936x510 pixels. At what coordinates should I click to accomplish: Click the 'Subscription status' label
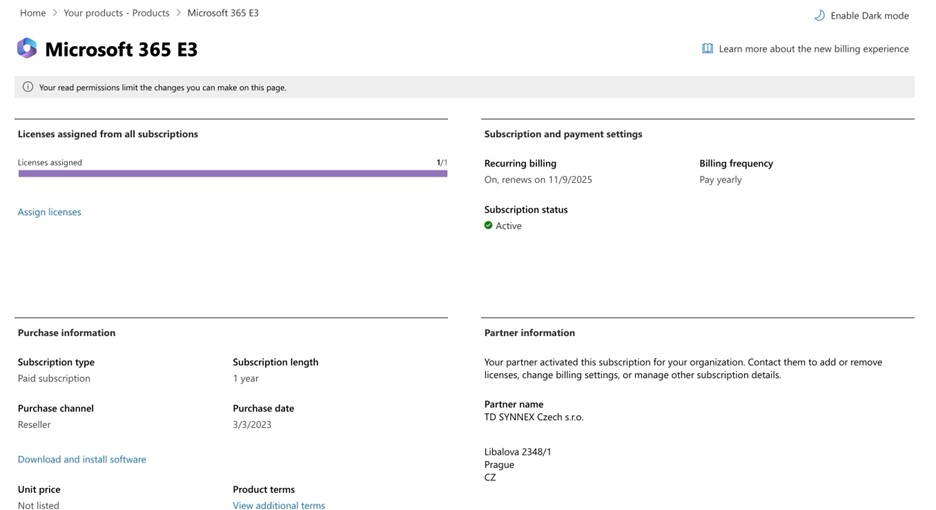(x=526, y=210)
